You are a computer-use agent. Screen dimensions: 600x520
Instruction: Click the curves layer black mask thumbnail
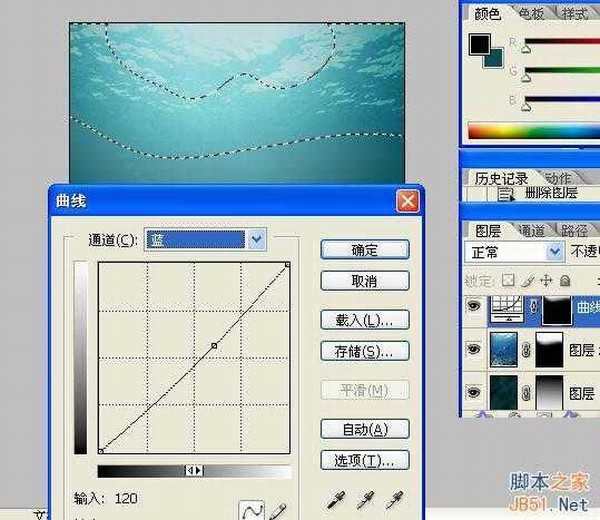[x=557, y=311]
